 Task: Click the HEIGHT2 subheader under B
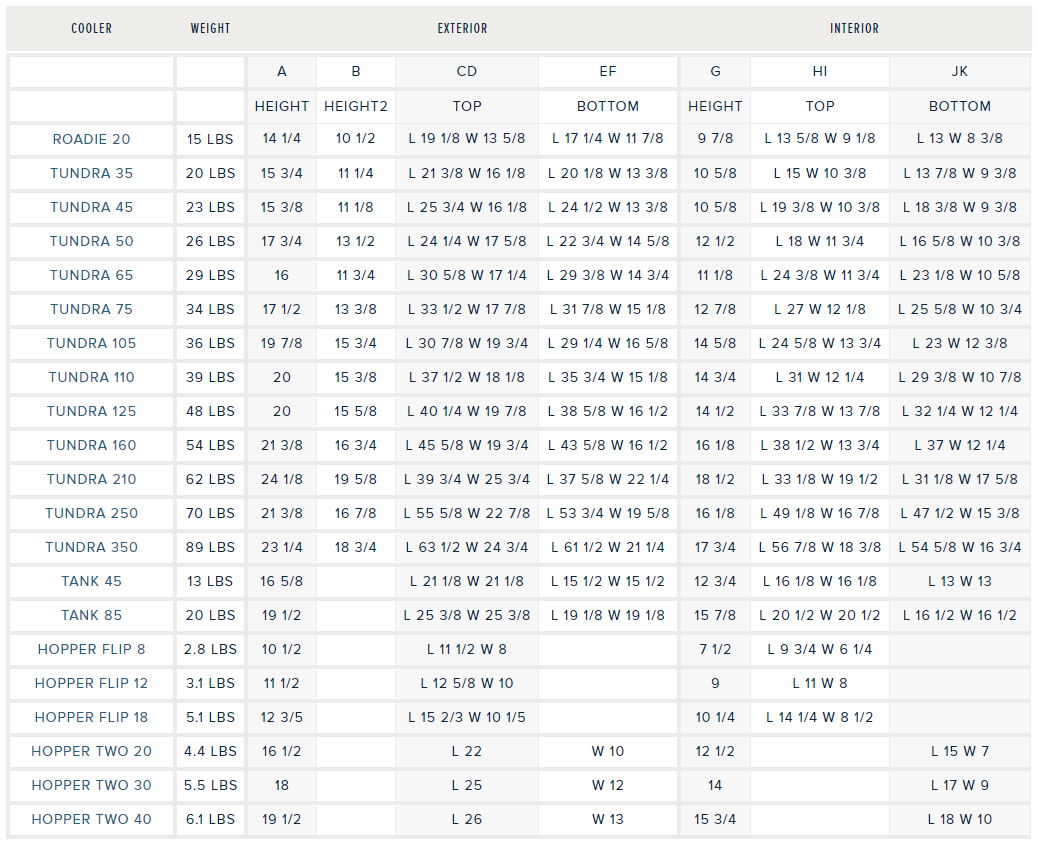[355, 106]
